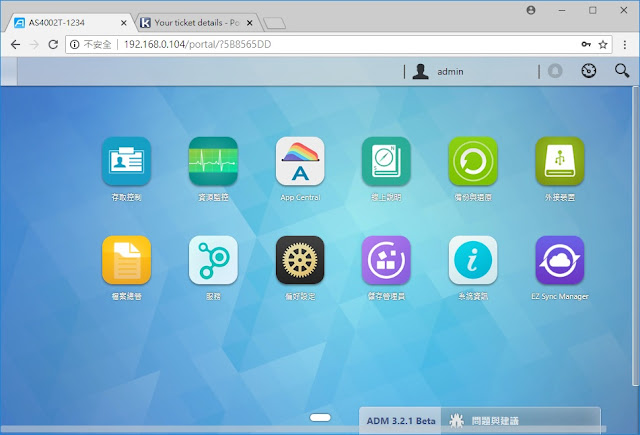Bookmark this page with the star
The image size is (640, 435).
click(x=603, y=44)
